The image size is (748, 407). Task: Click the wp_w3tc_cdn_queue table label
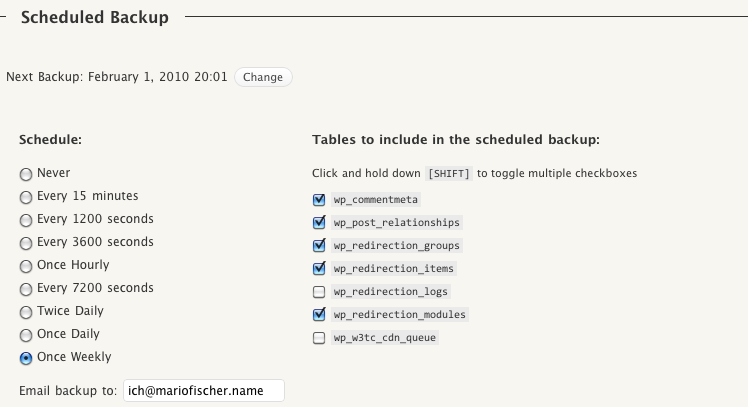coord(385,338)
